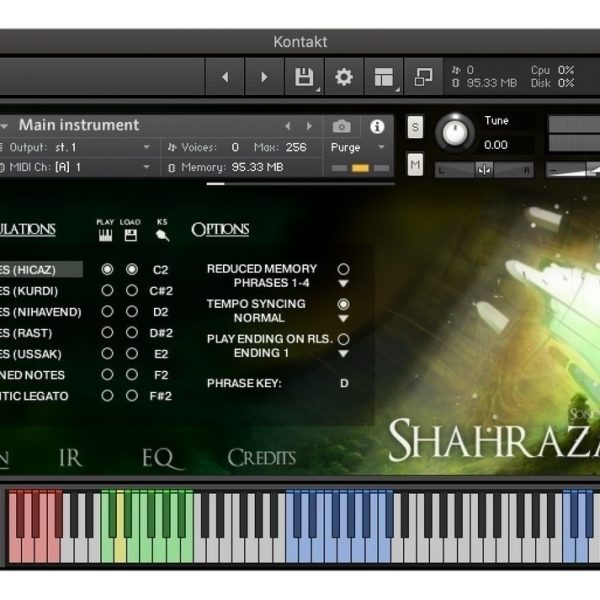Click the PLAY keyboard column icon
The width and height of the screenshot is (600, 600).
[105, 235]
